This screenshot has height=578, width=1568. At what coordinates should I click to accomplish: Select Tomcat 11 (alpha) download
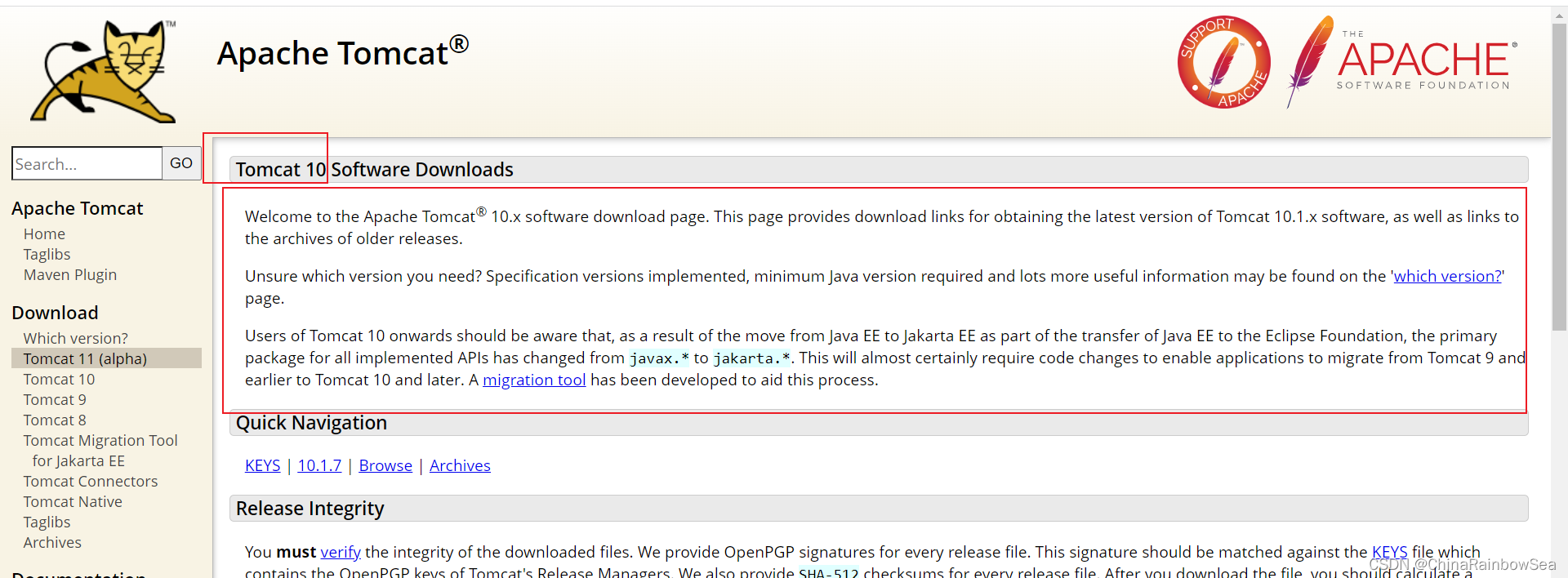(x=106, y=358)
